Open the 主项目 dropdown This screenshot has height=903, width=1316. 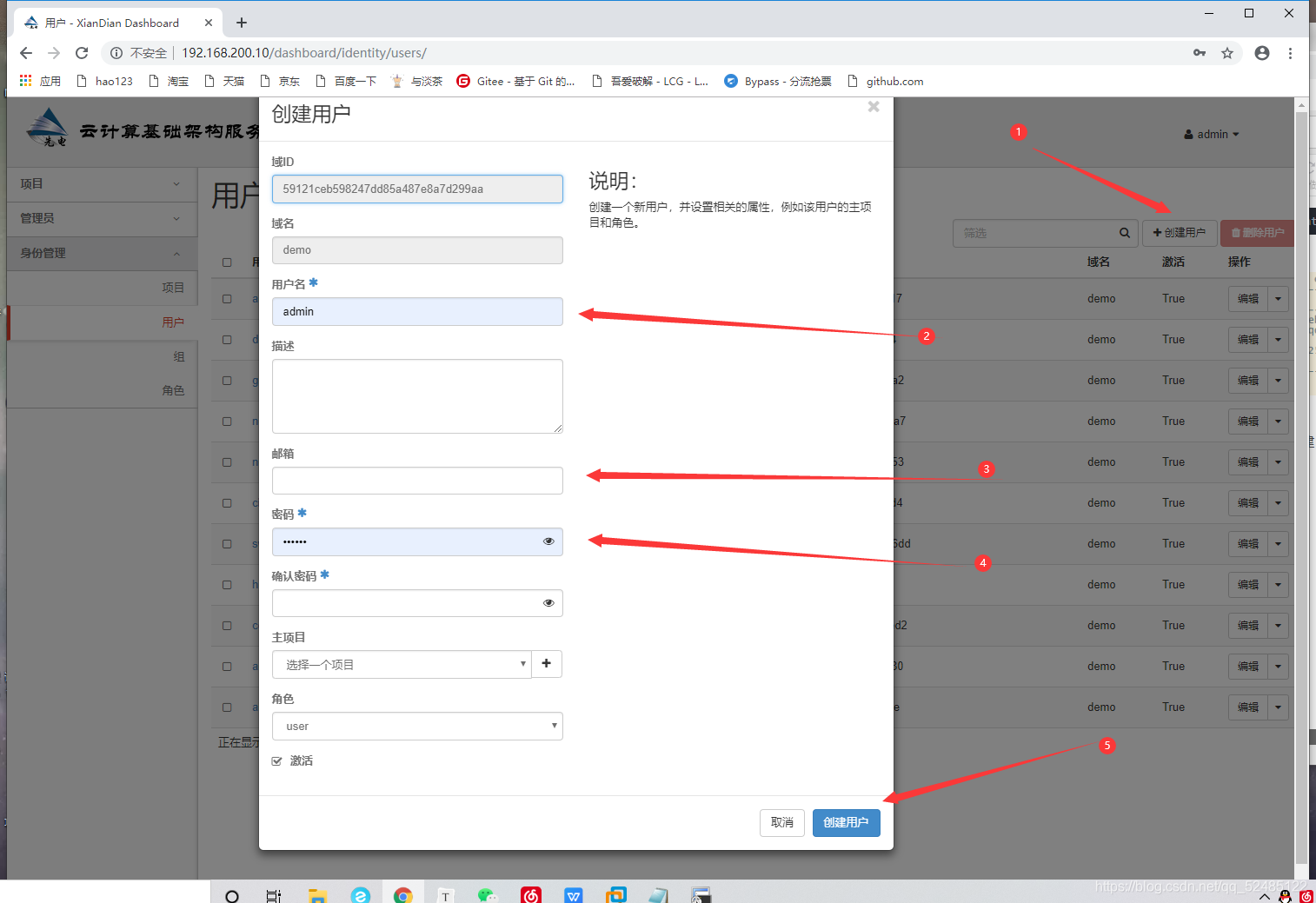pos(402,665)
